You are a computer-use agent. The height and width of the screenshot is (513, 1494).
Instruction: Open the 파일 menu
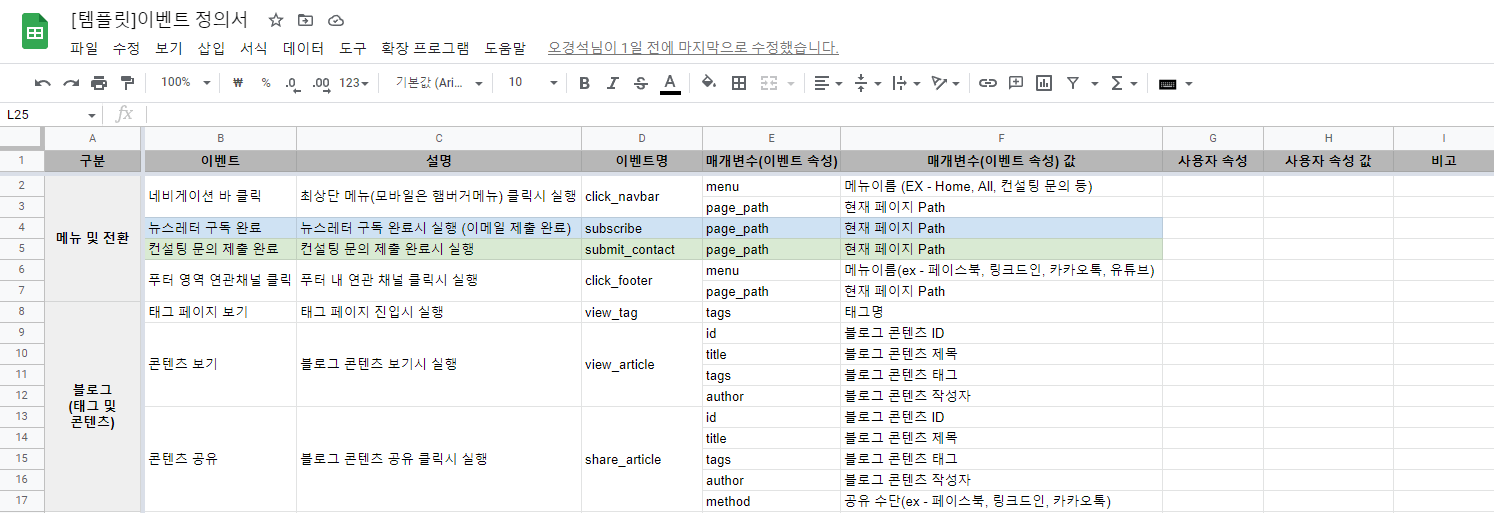(84, 48)
